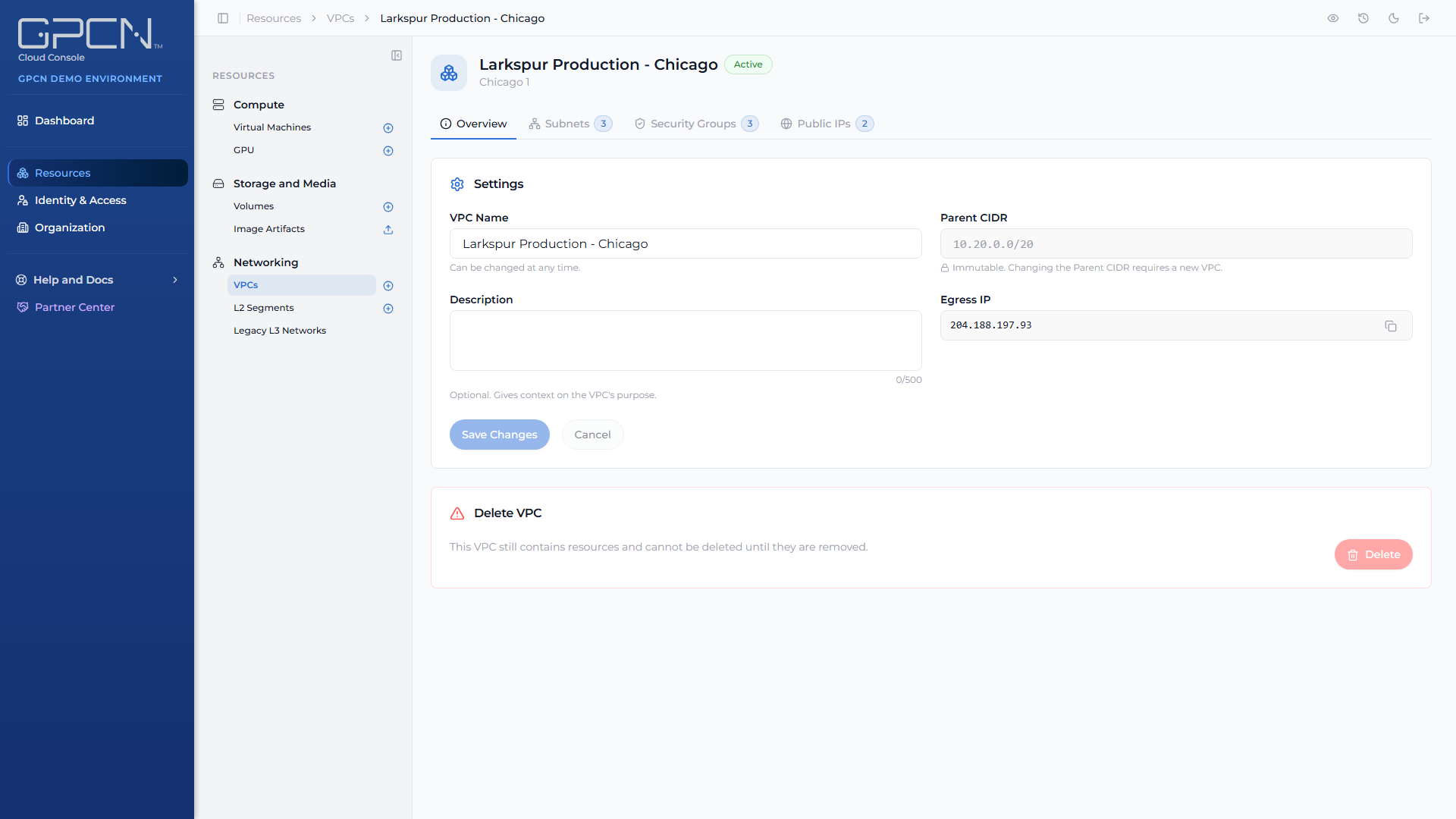
Task: Click the Save Changes button
Action: (x=500, y=435)
